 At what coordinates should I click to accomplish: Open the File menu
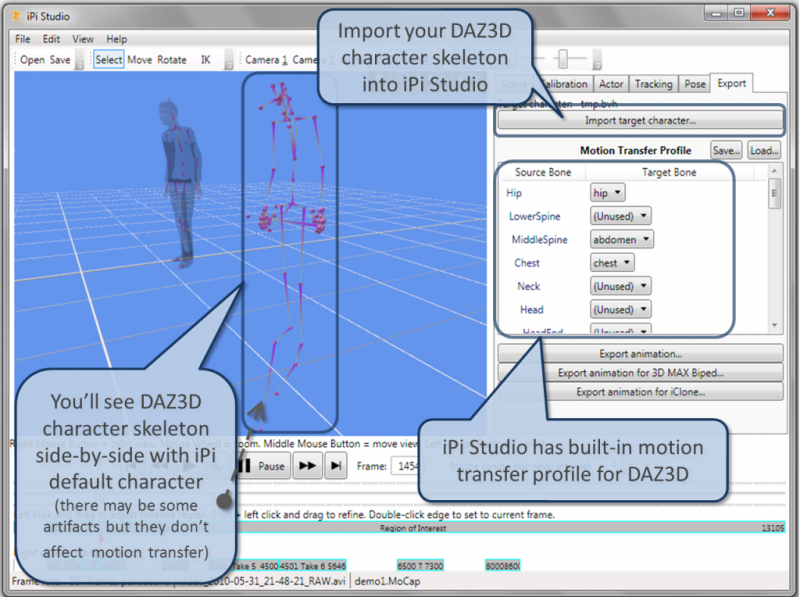[22, 39]
